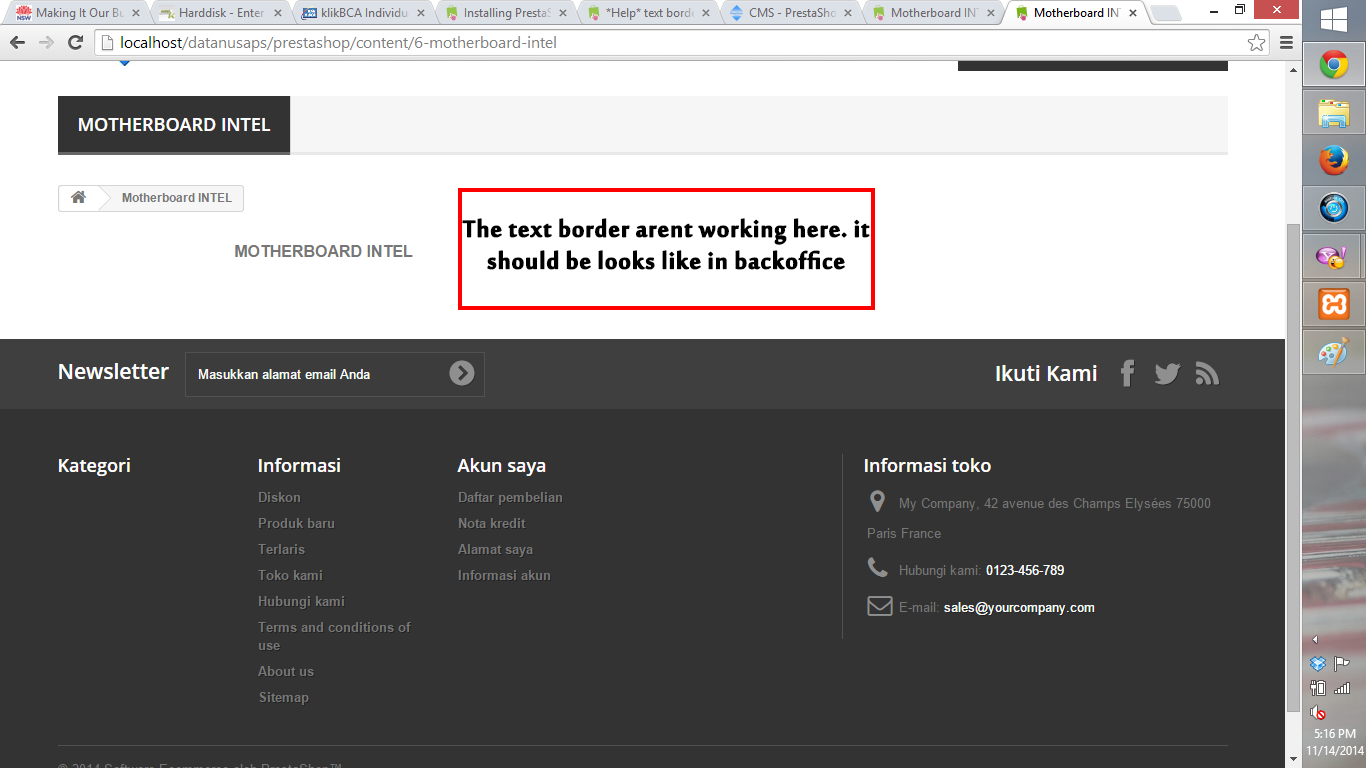Viewport: 1366px width, 768px height.
Task: Open the Nota kredit link
Action: pyautogui.click(x=491, y=523)
